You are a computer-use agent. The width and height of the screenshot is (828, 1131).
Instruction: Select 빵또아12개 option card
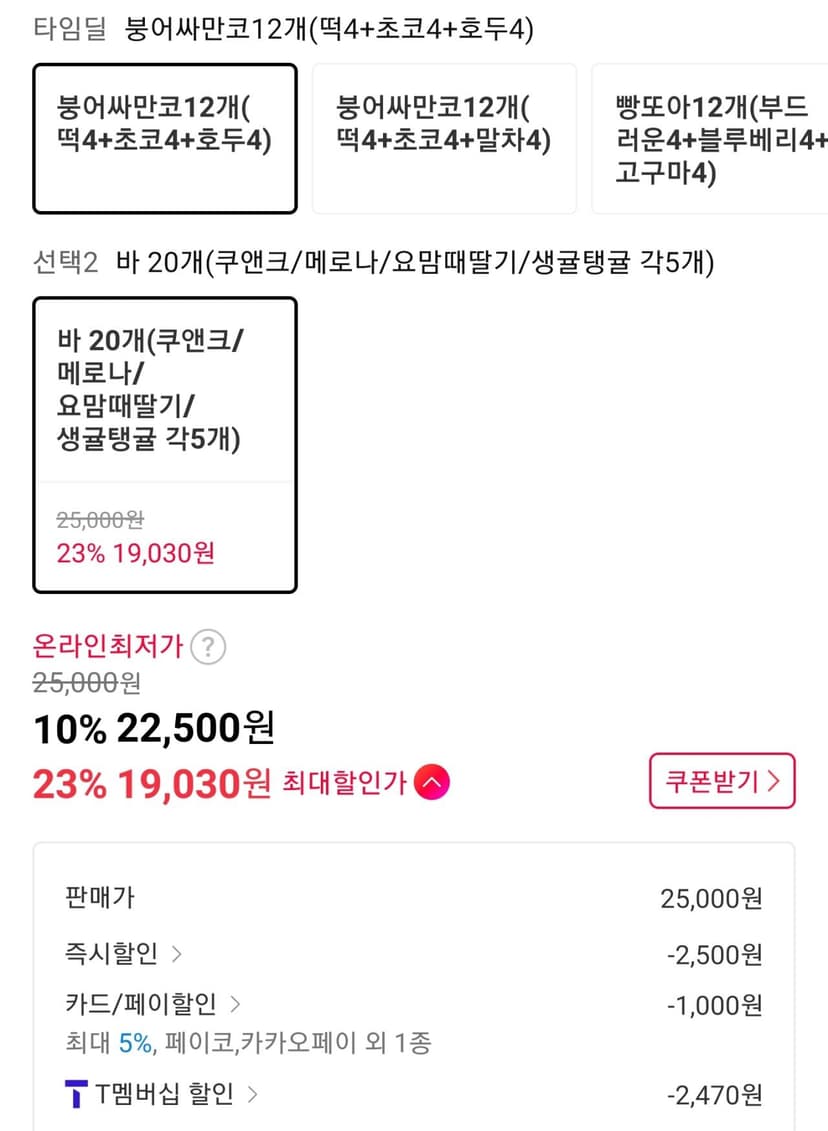710,138
